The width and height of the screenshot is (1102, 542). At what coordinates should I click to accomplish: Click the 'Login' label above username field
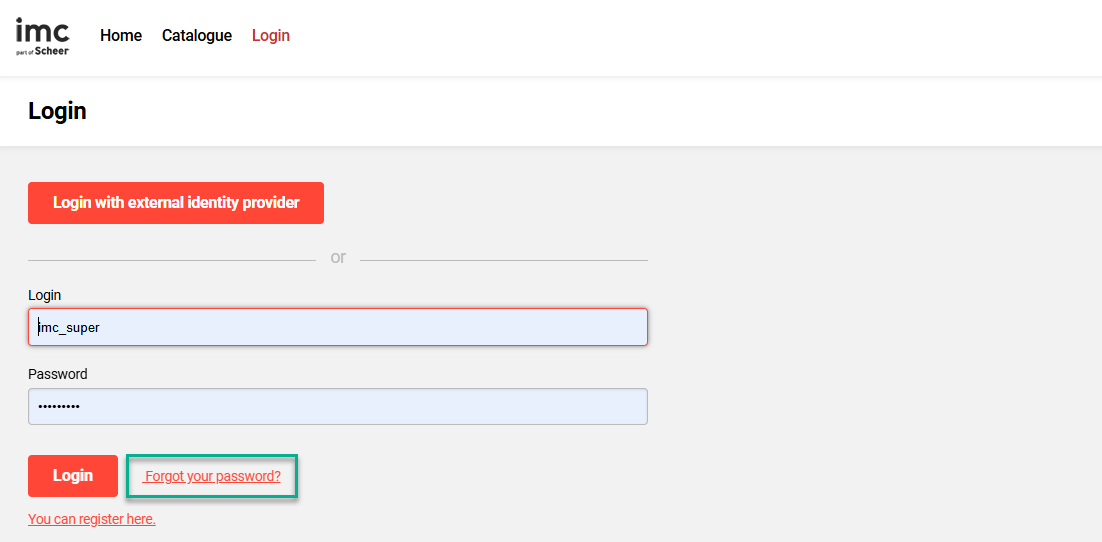[x=45, y=295]
